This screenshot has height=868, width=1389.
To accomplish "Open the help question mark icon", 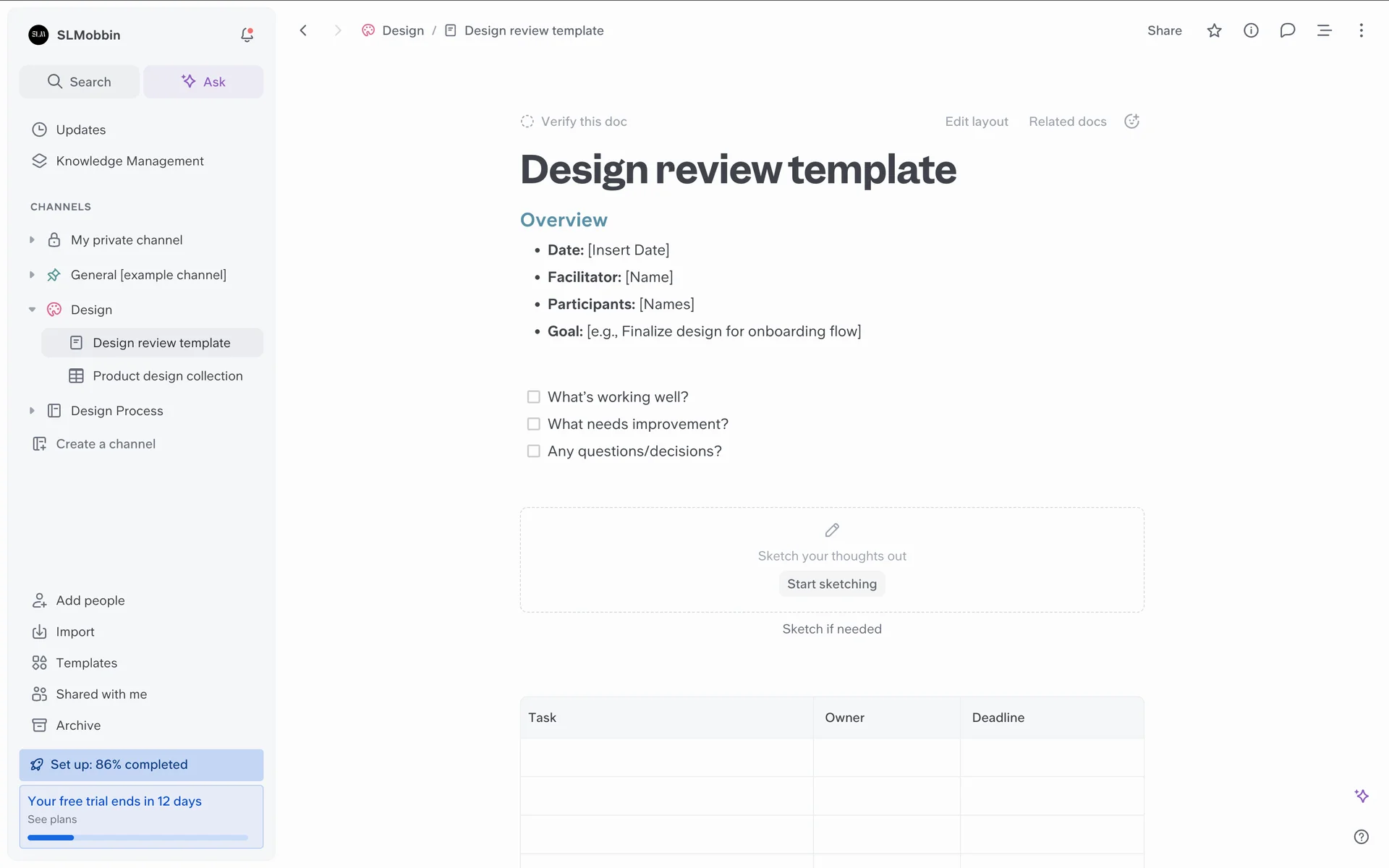I will click(x=1361, y=837).
